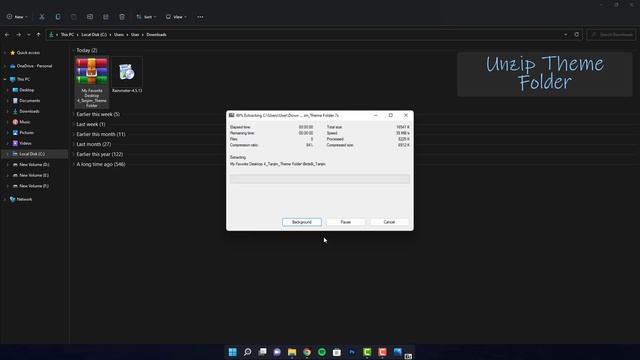Expand the Earlier this year (122) group

(x=74, y=154)
